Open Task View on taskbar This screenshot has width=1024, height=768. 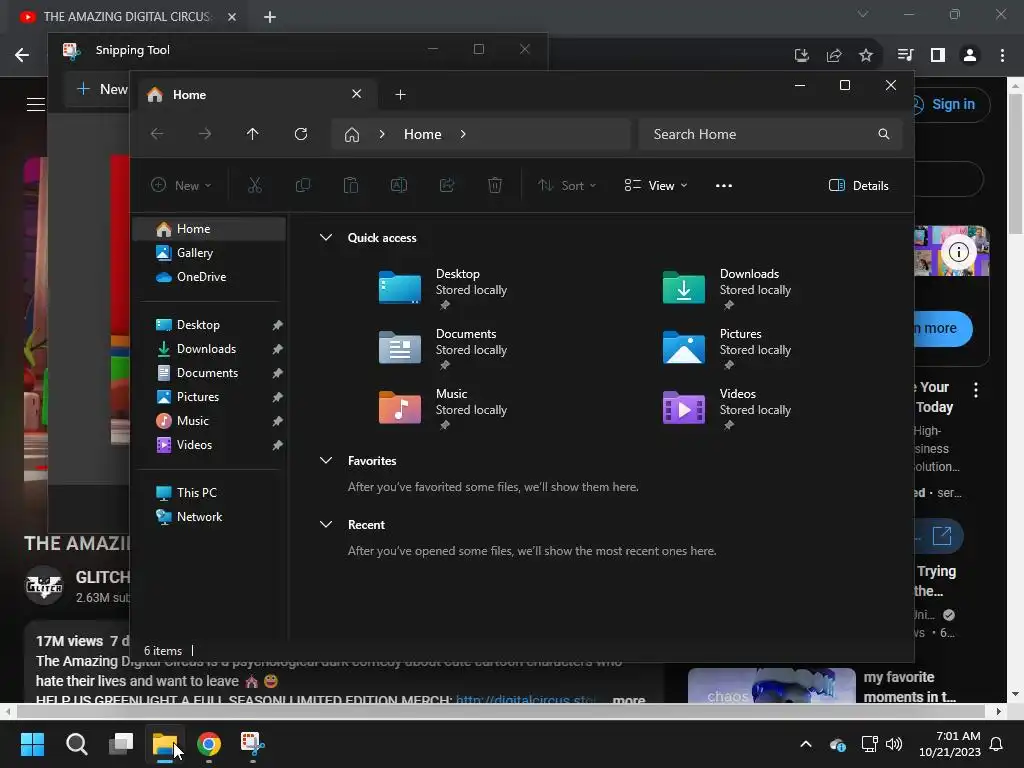click(121, 744)
